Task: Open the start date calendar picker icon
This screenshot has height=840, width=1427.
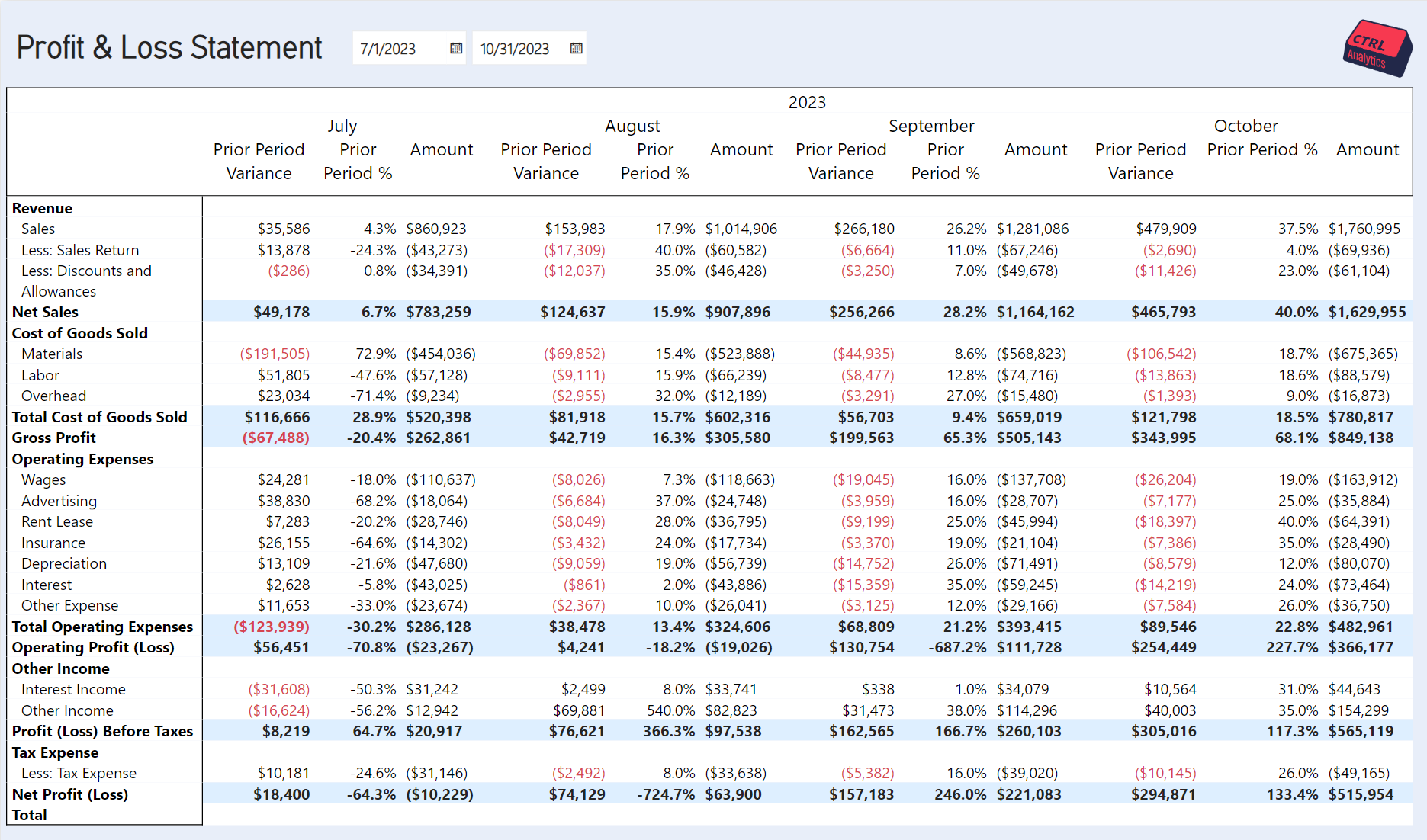Action: click(456, 49)
